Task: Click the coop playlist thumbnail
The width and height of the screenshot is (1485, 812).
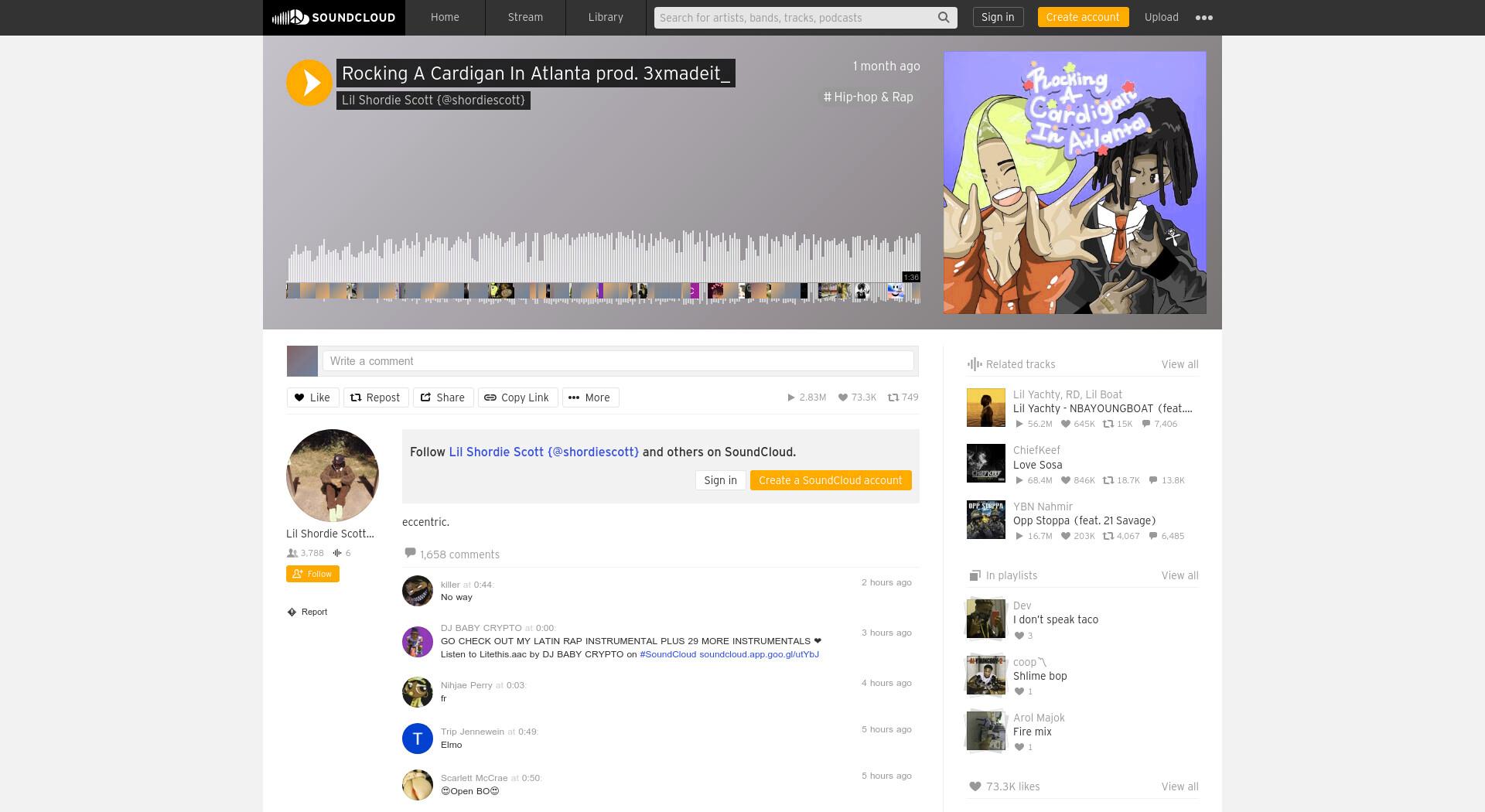Action: [x=986, y=675]
